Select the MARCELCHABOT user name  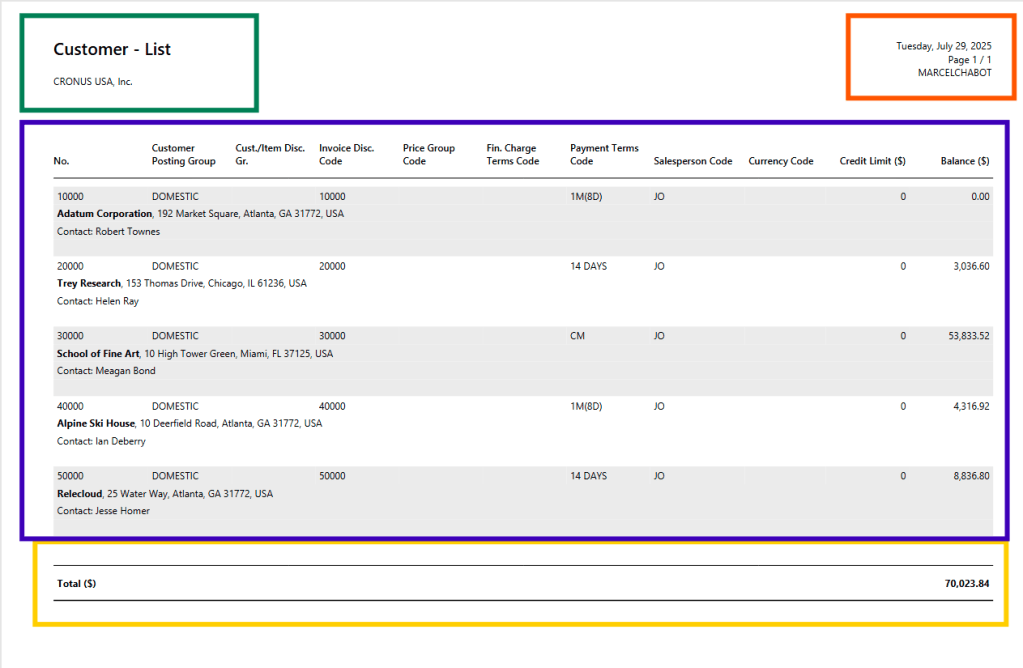click(x=954, y=73)
